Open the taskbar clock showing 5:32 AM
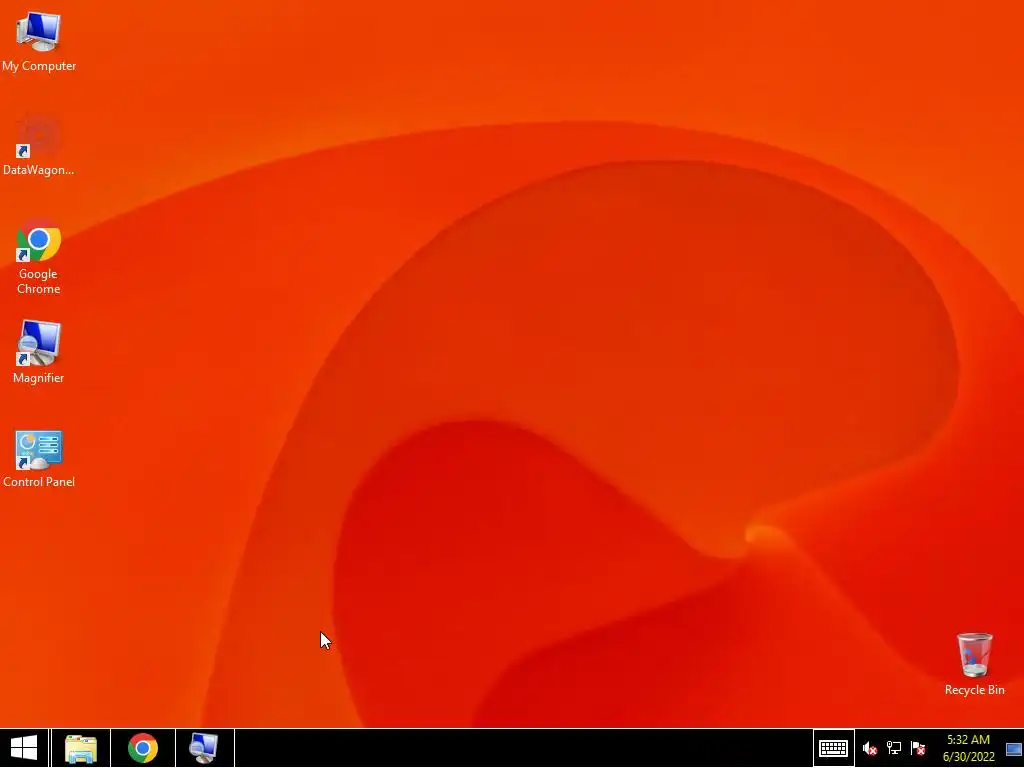 tap(968, 740)
